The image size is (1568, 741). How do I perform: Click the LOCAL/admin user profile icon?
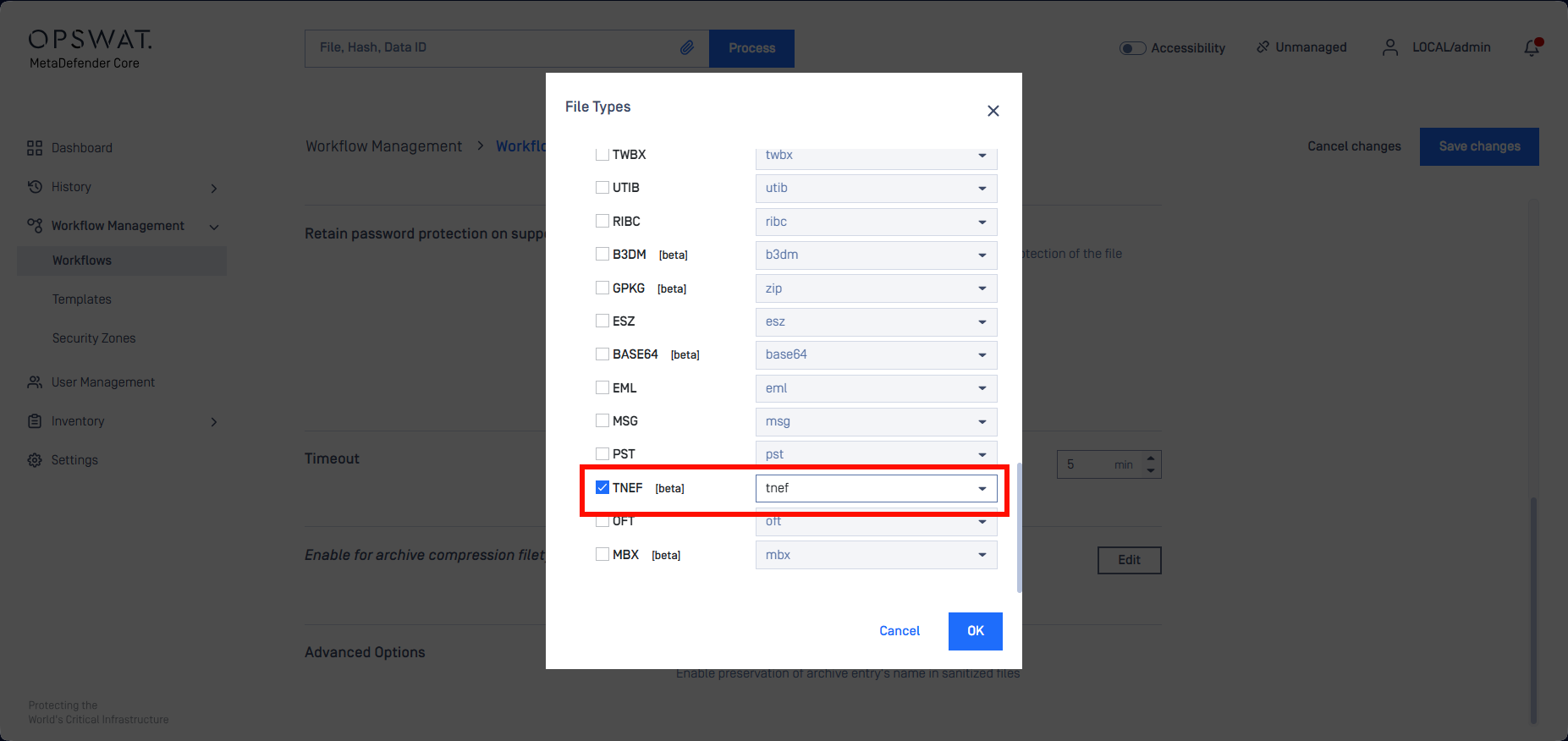1389,48
